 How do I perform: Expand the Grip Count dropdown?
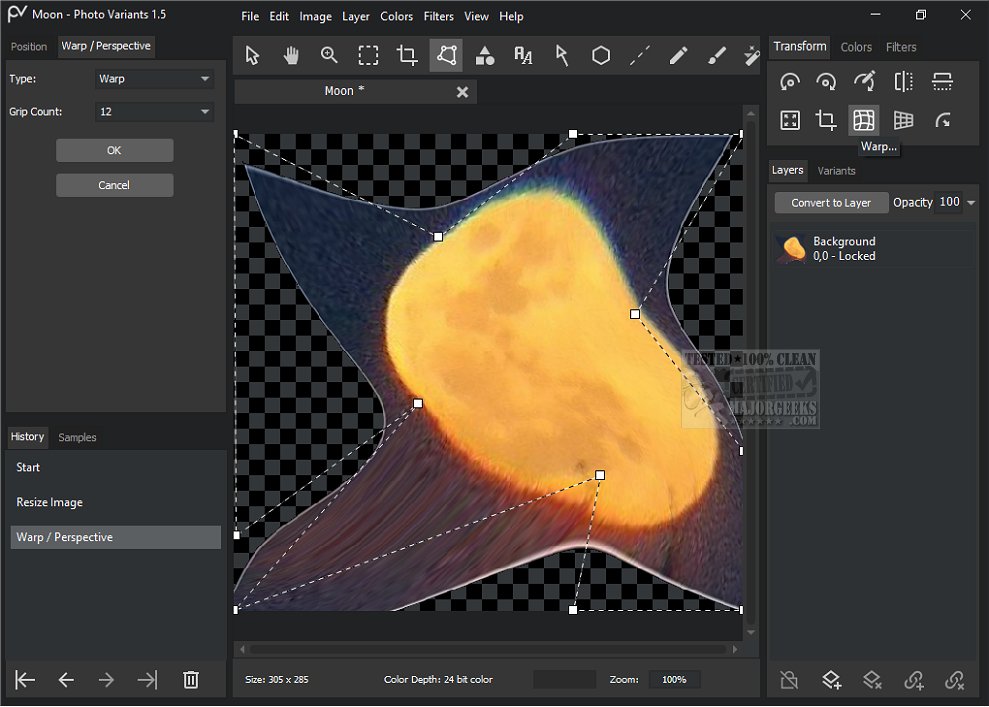click(x=154, y=112)
